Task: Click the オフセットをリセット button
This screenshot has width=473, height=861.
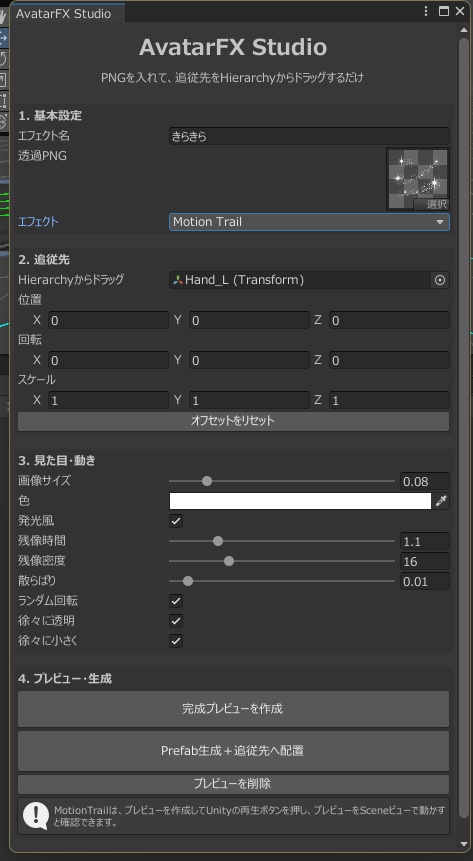Action: [233, 421]
